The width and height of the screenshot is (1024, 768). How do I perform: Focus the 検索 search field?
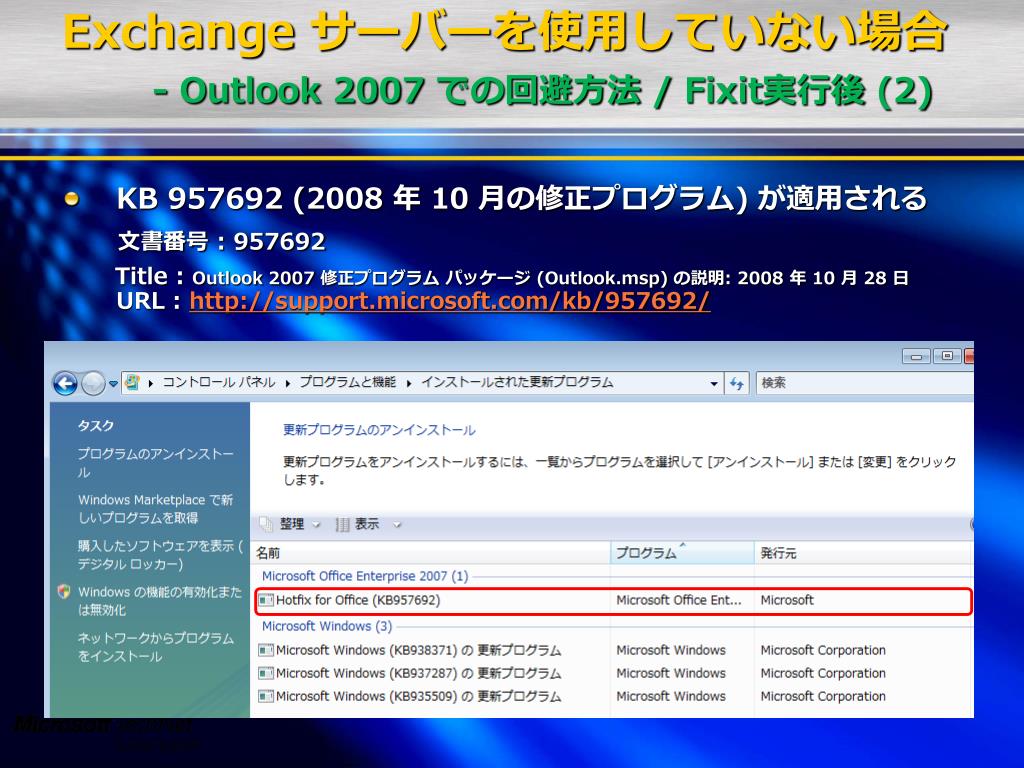tap(864, 383)
